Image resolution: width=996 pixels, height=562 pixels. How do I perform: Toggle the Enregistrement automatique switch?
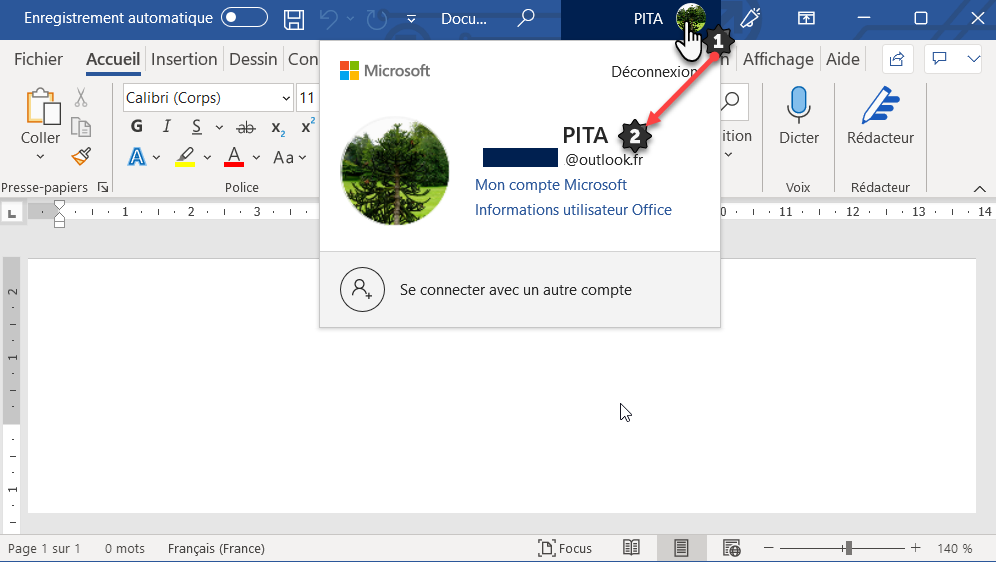(245, 18)
